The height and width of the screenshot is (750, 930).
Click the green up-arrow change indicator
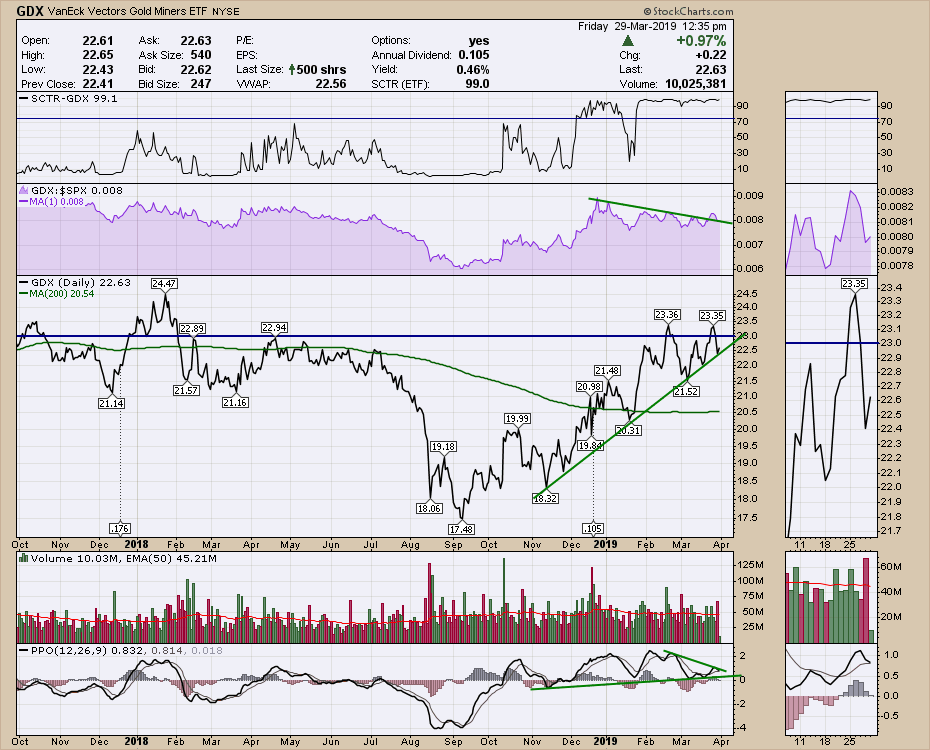click(x=628, y=41)
